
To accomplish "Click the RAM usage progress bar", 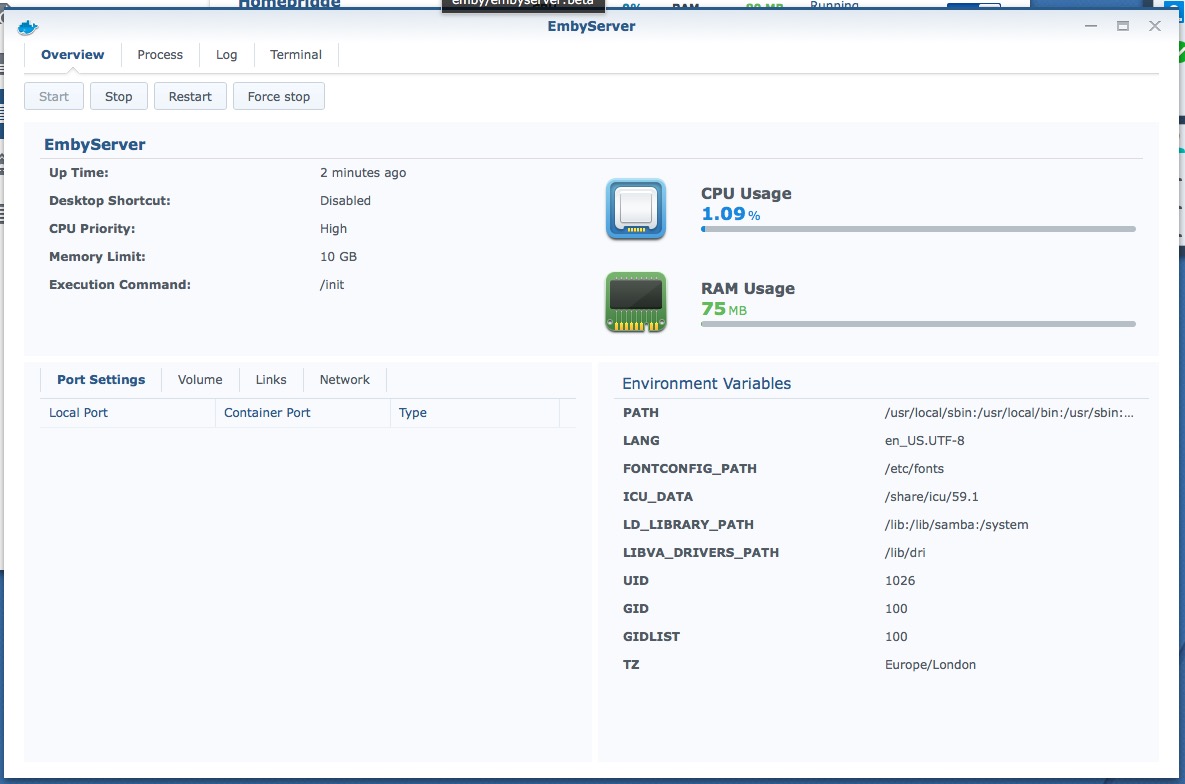I will tap(918, 324).
